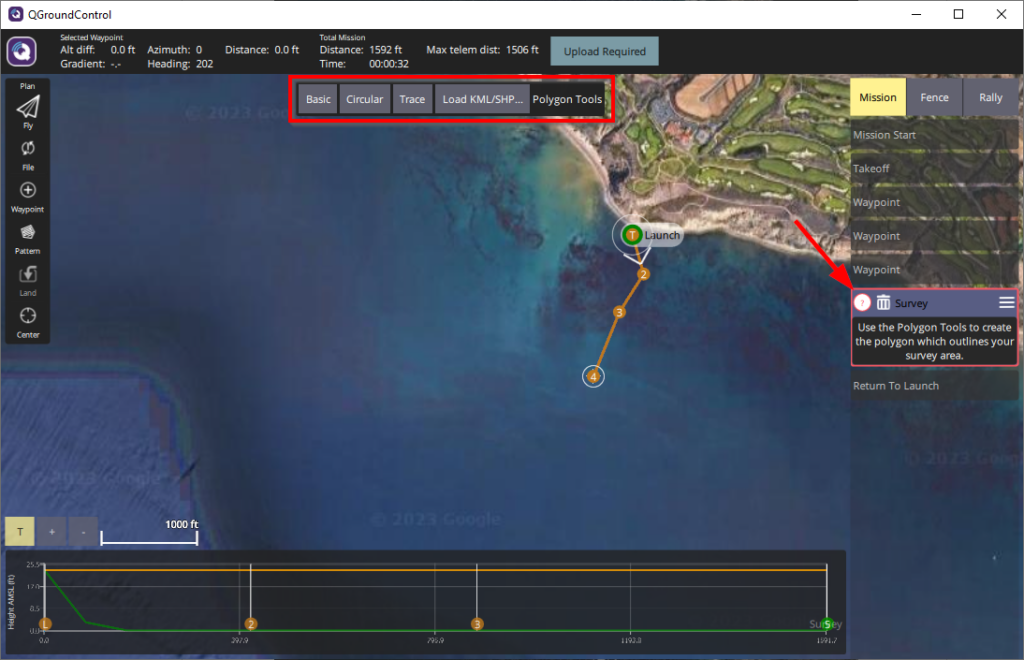Switch to Fly view icon
This screenshot has height=660, width=1024.
pyautogui.click(x=28, y=108)
